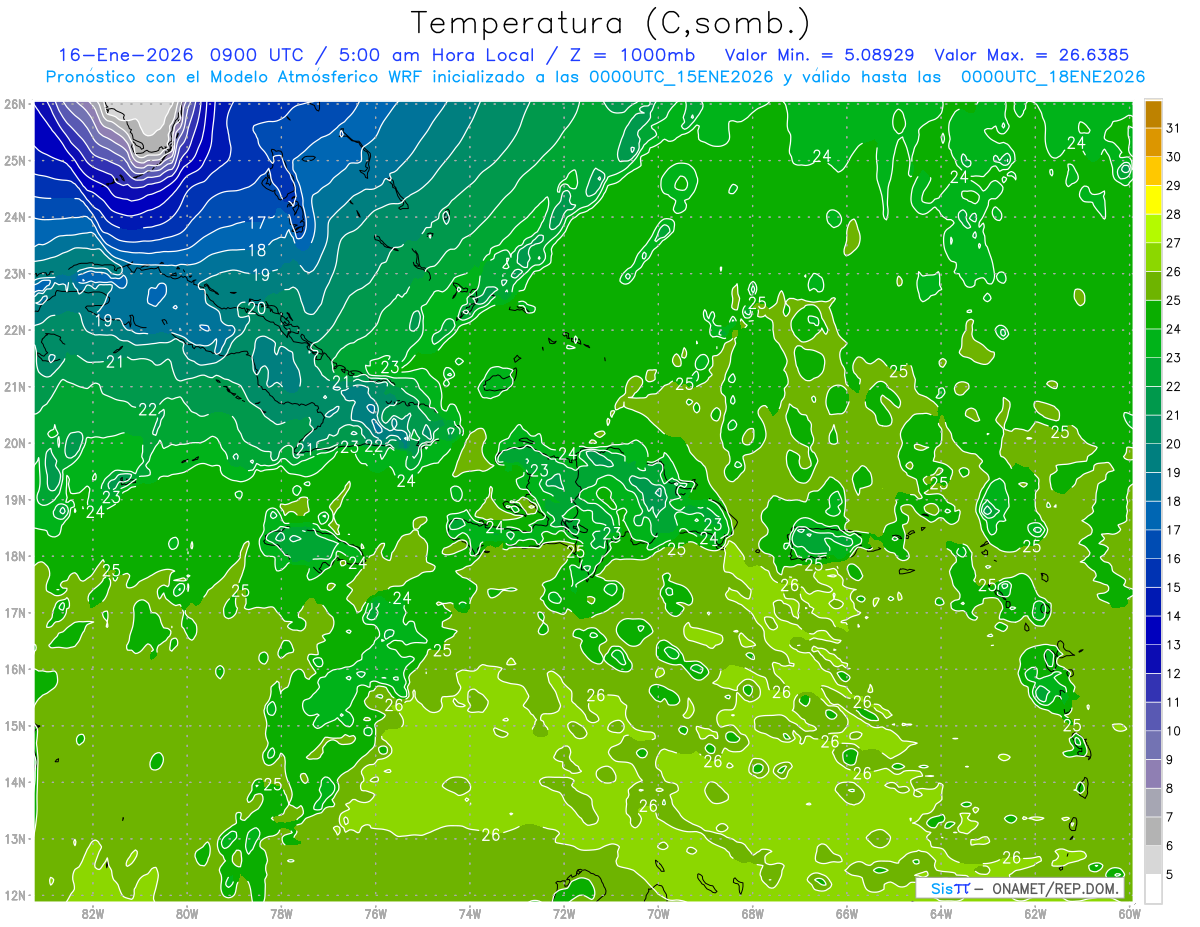Click the '78W' longitude axis label
Image resolution: width=1200 pixels, height=927 pixels.
pyautogui.click(x=281, y=913)
